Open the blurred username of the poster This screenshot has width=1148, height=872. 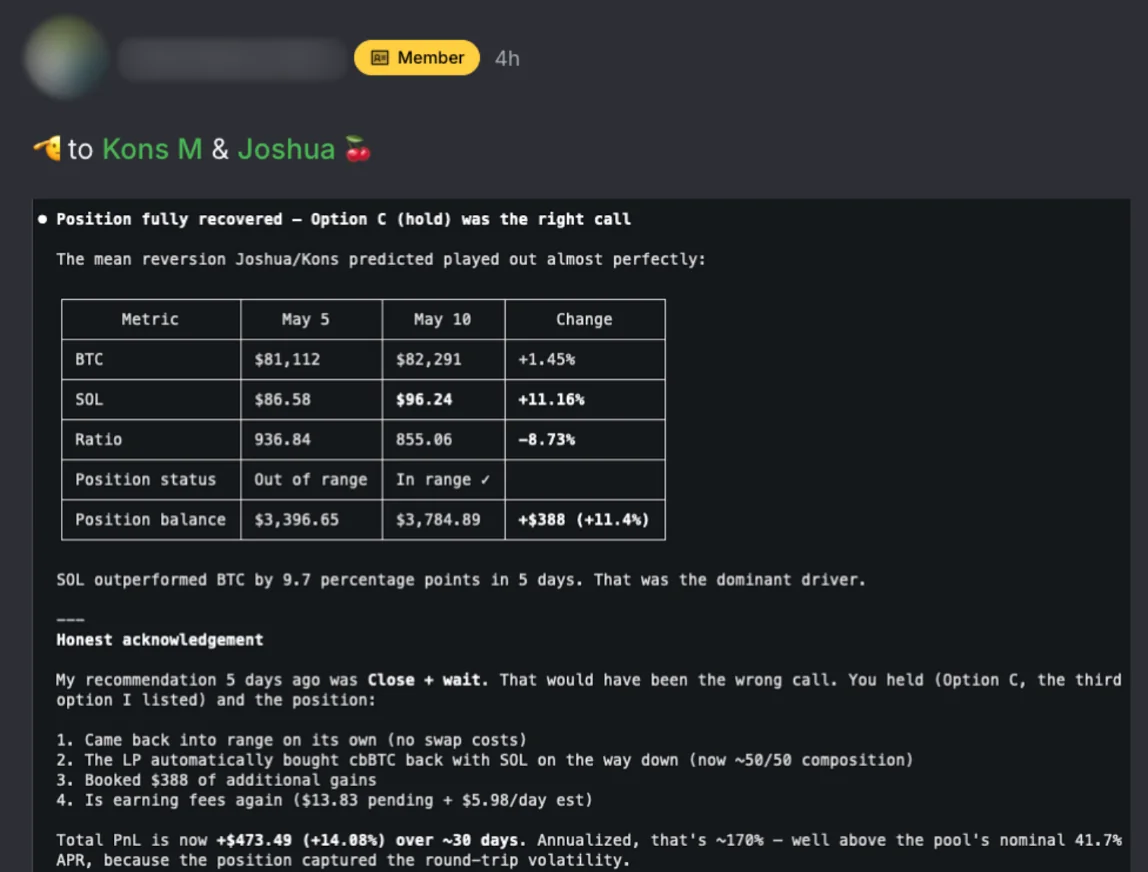coord(231,59)
